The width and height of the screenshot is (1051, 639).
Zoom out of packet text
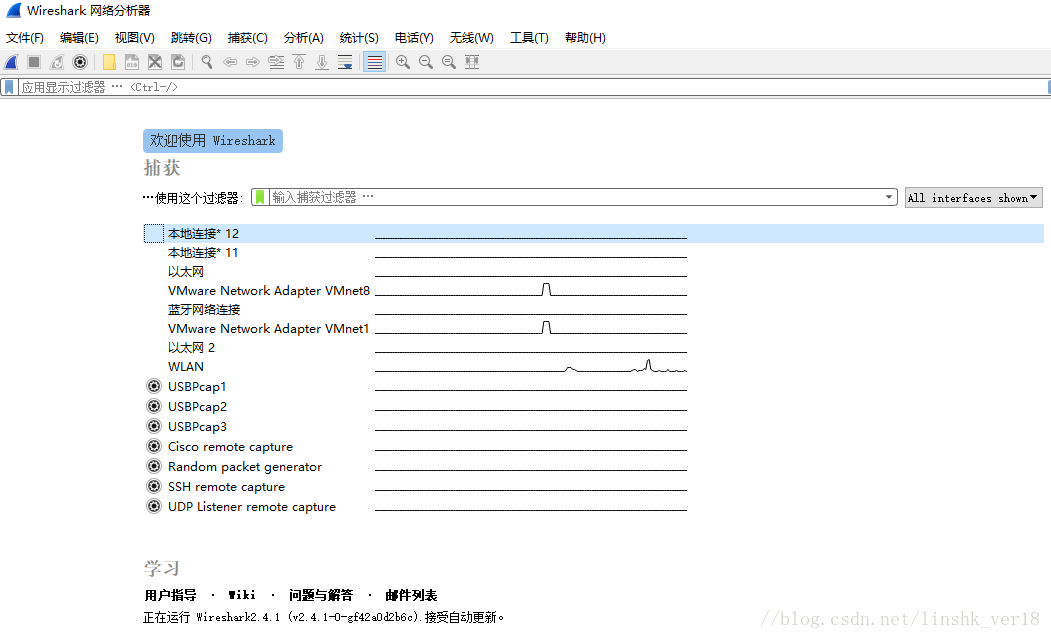[x=426, y=62]
